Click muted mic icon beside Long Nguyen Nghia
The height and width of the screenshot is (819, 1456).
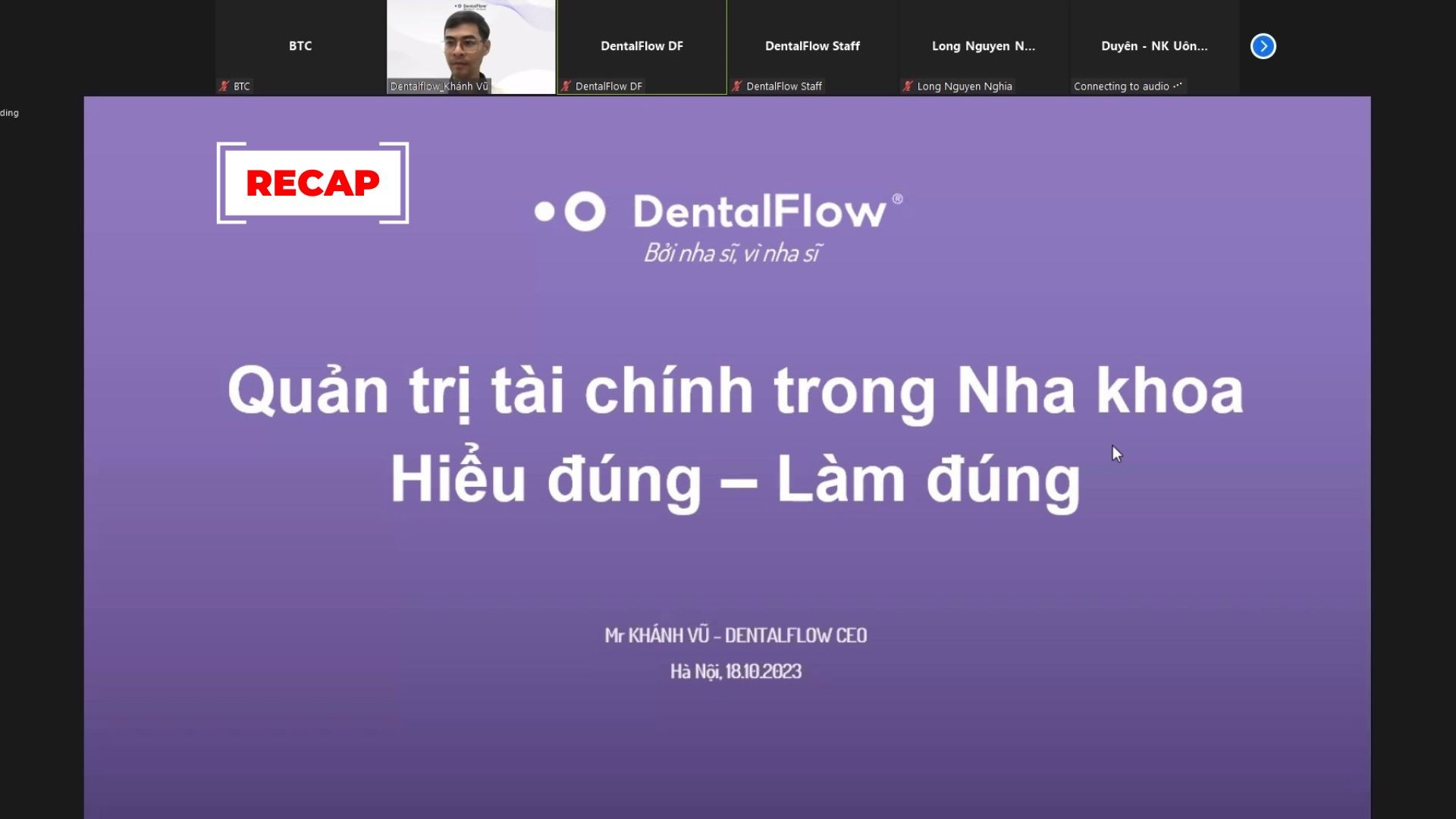click(908, 86)
